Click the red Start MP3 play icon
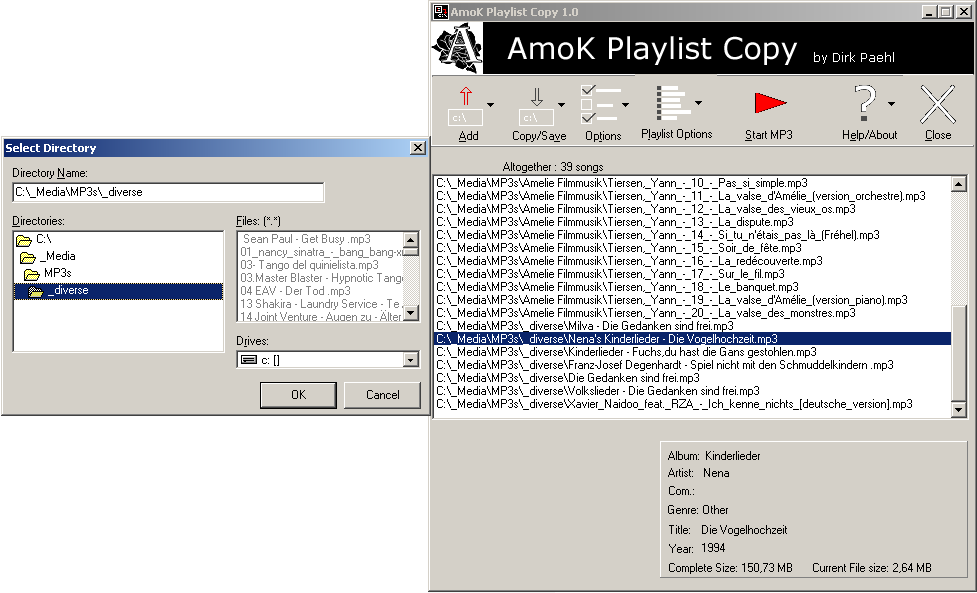 click(770, 103)
